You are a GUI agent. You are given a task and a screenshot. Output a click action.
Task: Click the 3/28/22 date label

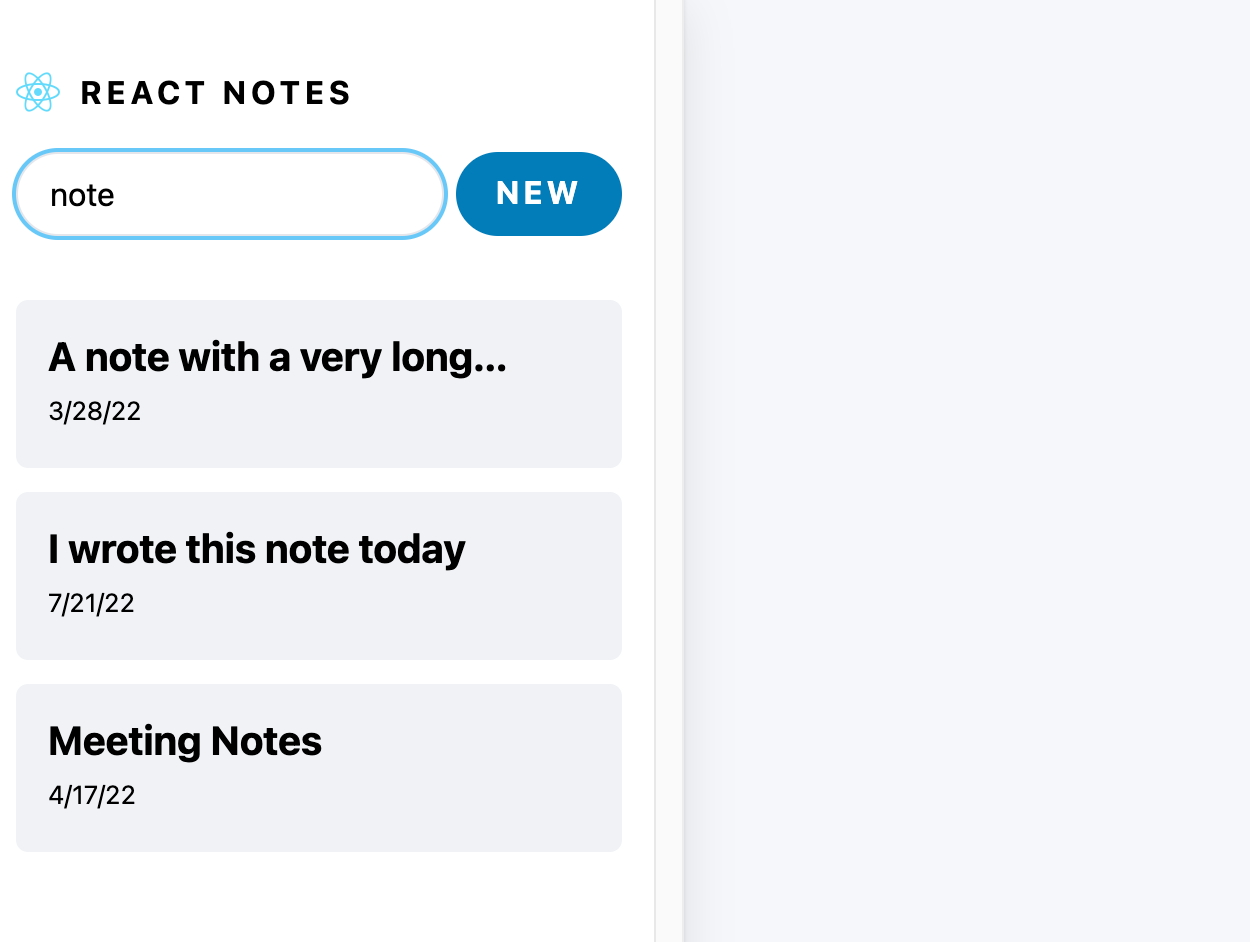[94, 411]
